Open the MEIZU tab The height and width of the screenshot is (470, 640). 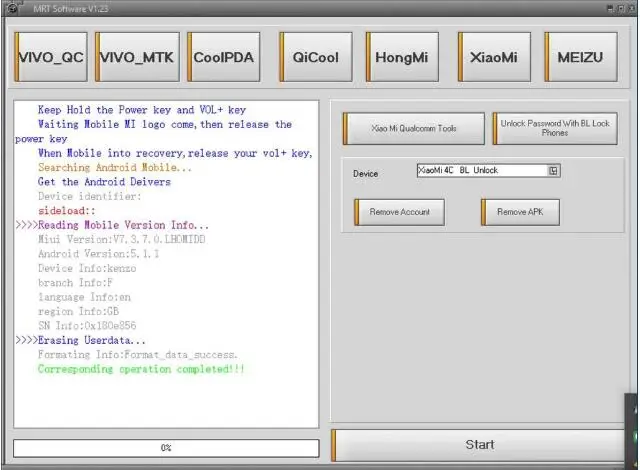pos(580,57)
